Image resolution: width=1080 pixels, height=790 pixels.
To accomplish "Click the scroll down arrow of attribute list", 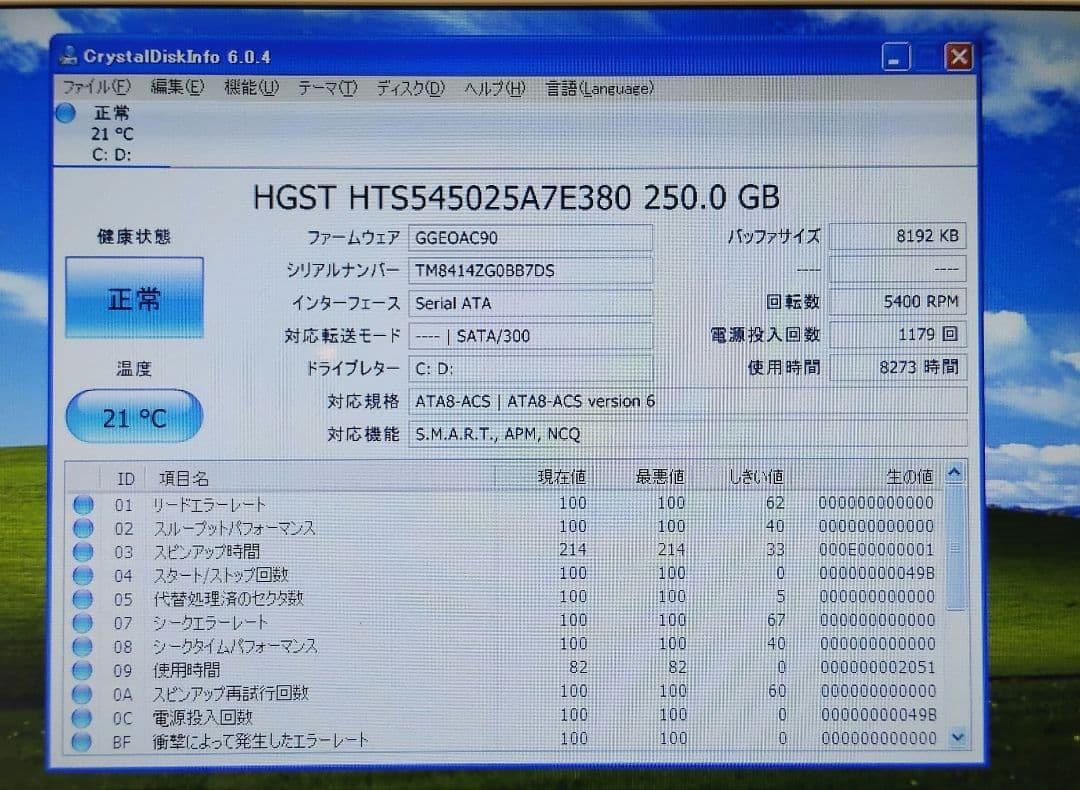I will click(958, 738).
